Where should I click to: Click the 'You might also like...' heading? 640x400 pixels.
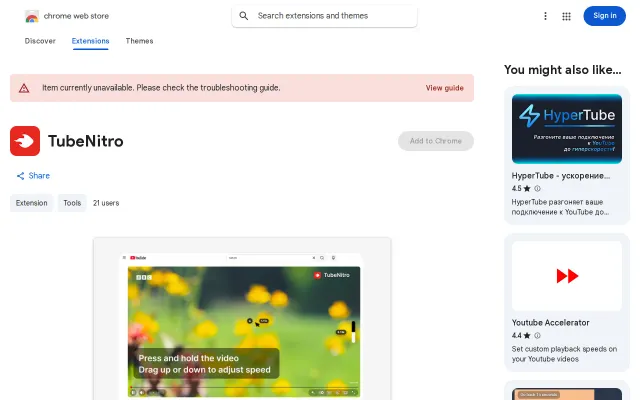[562, 70]
